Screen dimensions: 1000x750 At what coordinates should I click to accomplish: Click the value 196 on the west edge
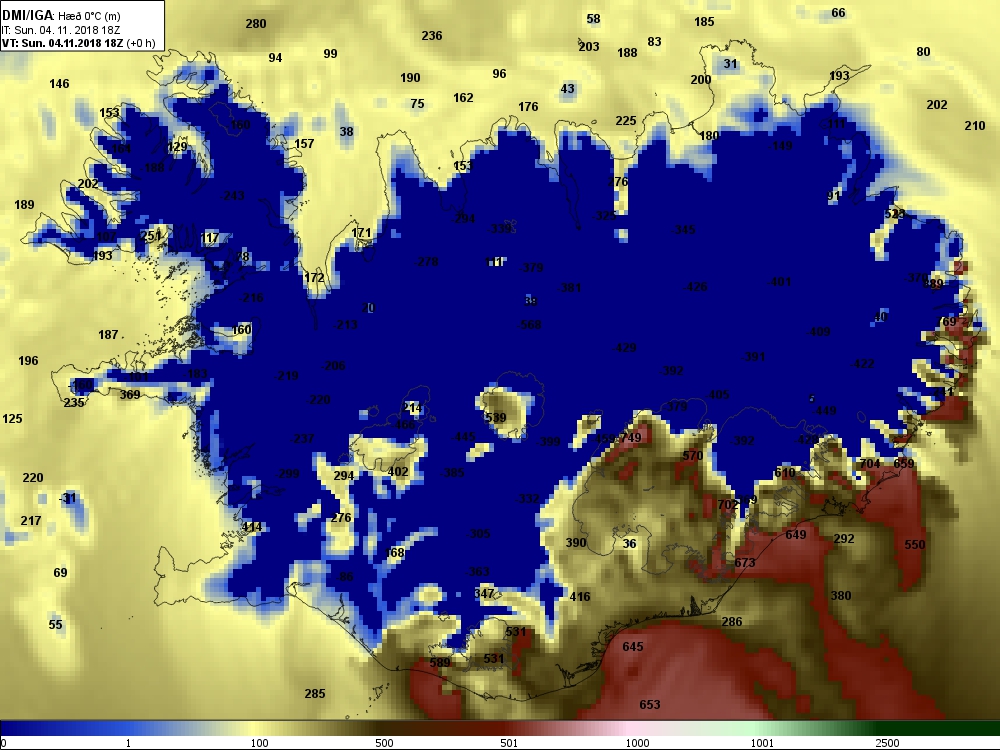(x=28, y=360)
